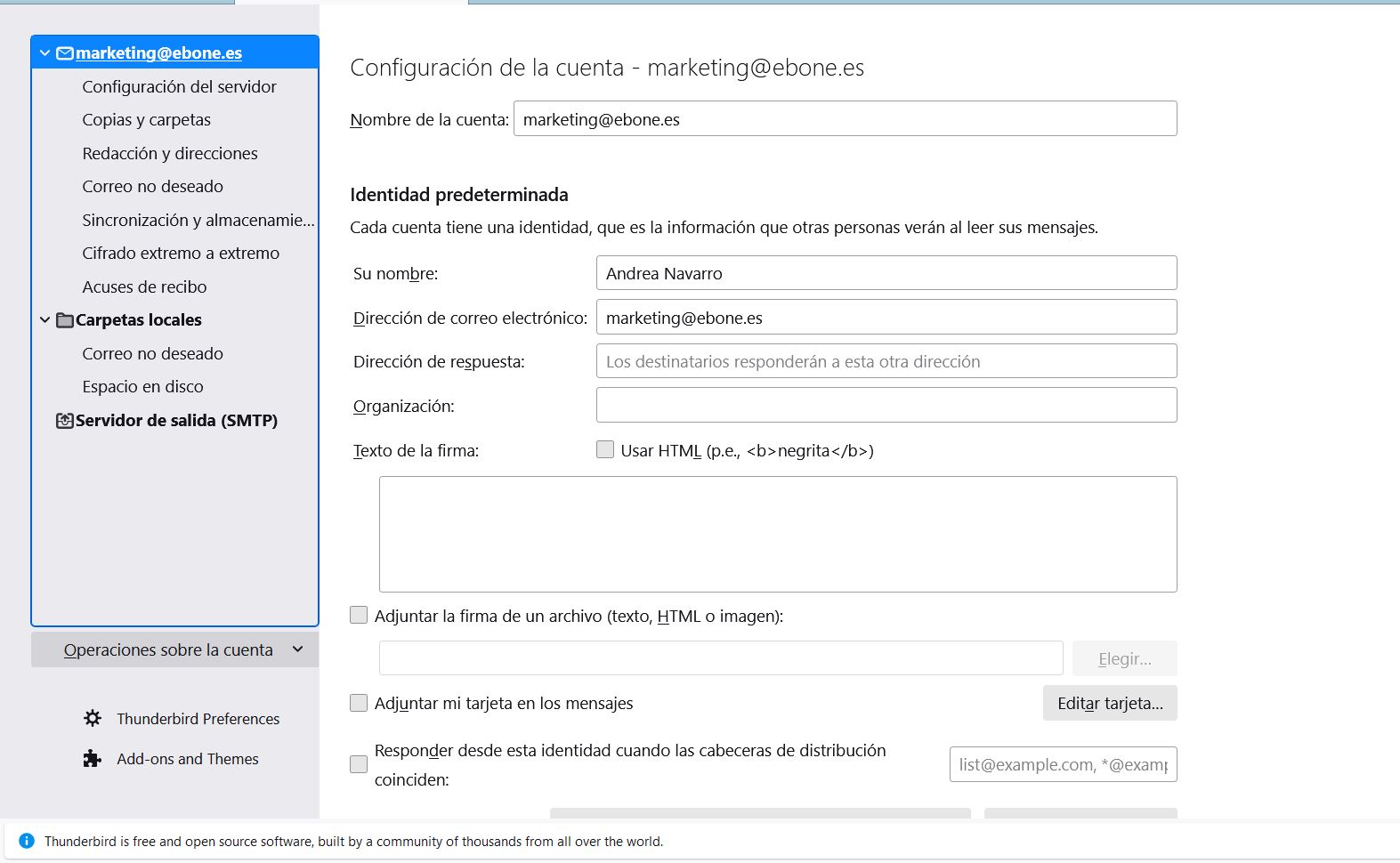
Task: Click the mail envelope icon beside marketing@ebone.es
Action: tap(65, 53)
